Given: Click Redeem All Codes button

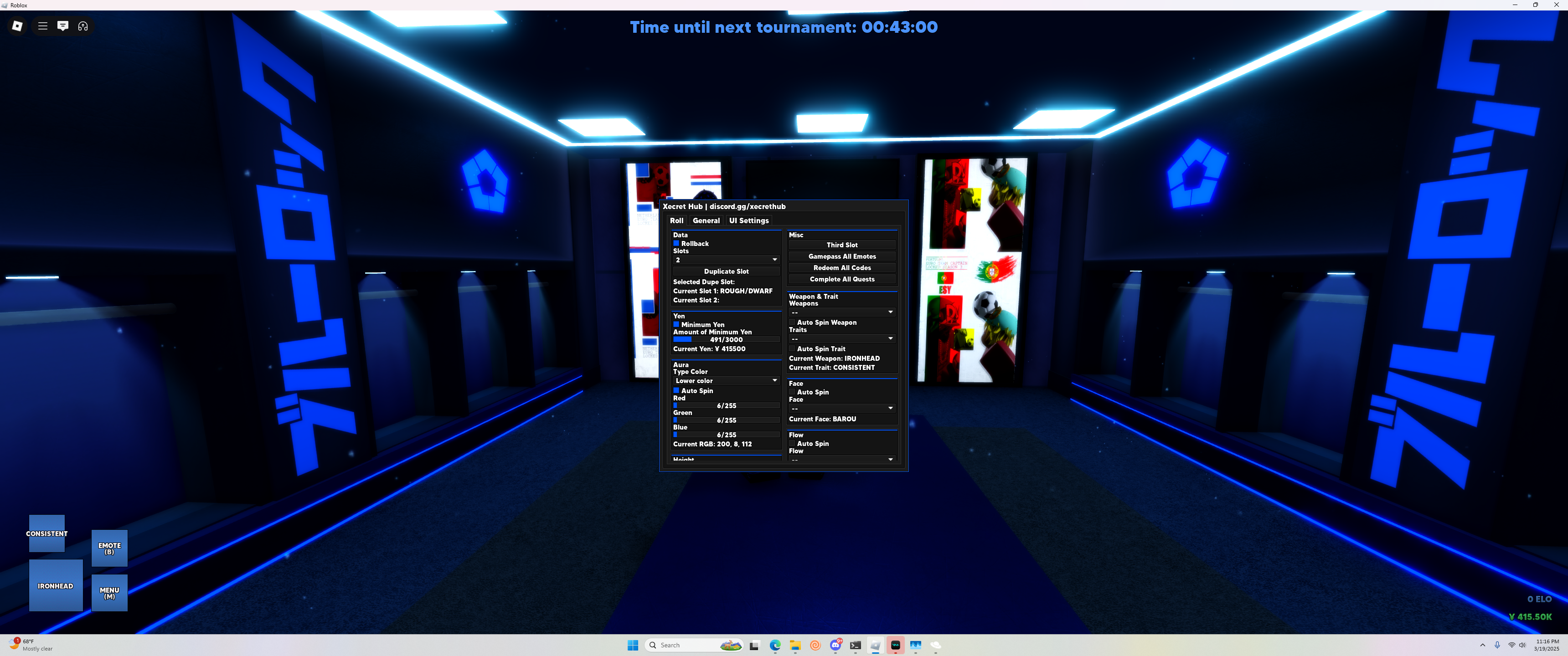Looking at the screenshot, I should [841, 268].
